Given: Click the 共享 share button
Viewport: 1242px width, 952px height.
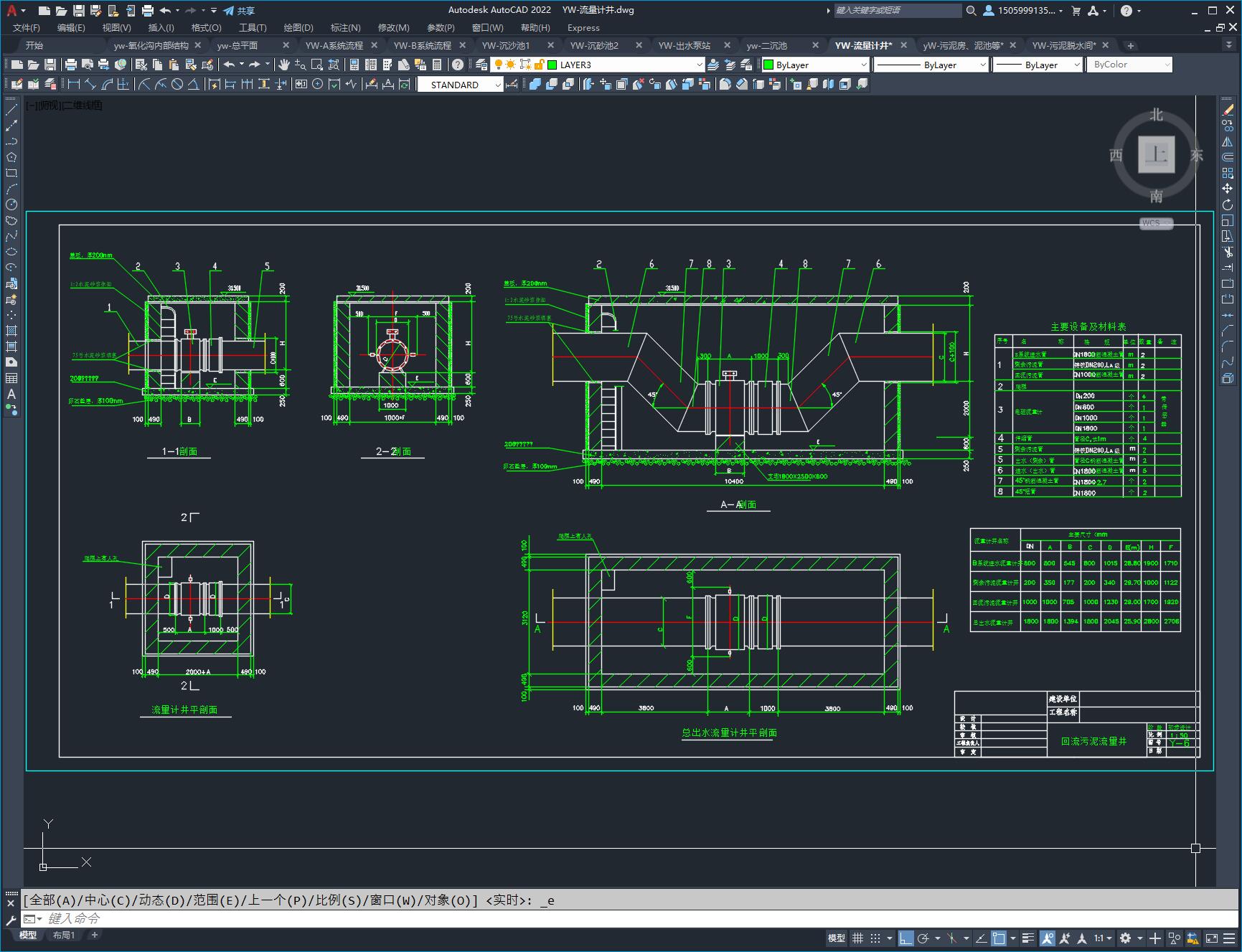Looking at the screenshot, I should (239, 11).
